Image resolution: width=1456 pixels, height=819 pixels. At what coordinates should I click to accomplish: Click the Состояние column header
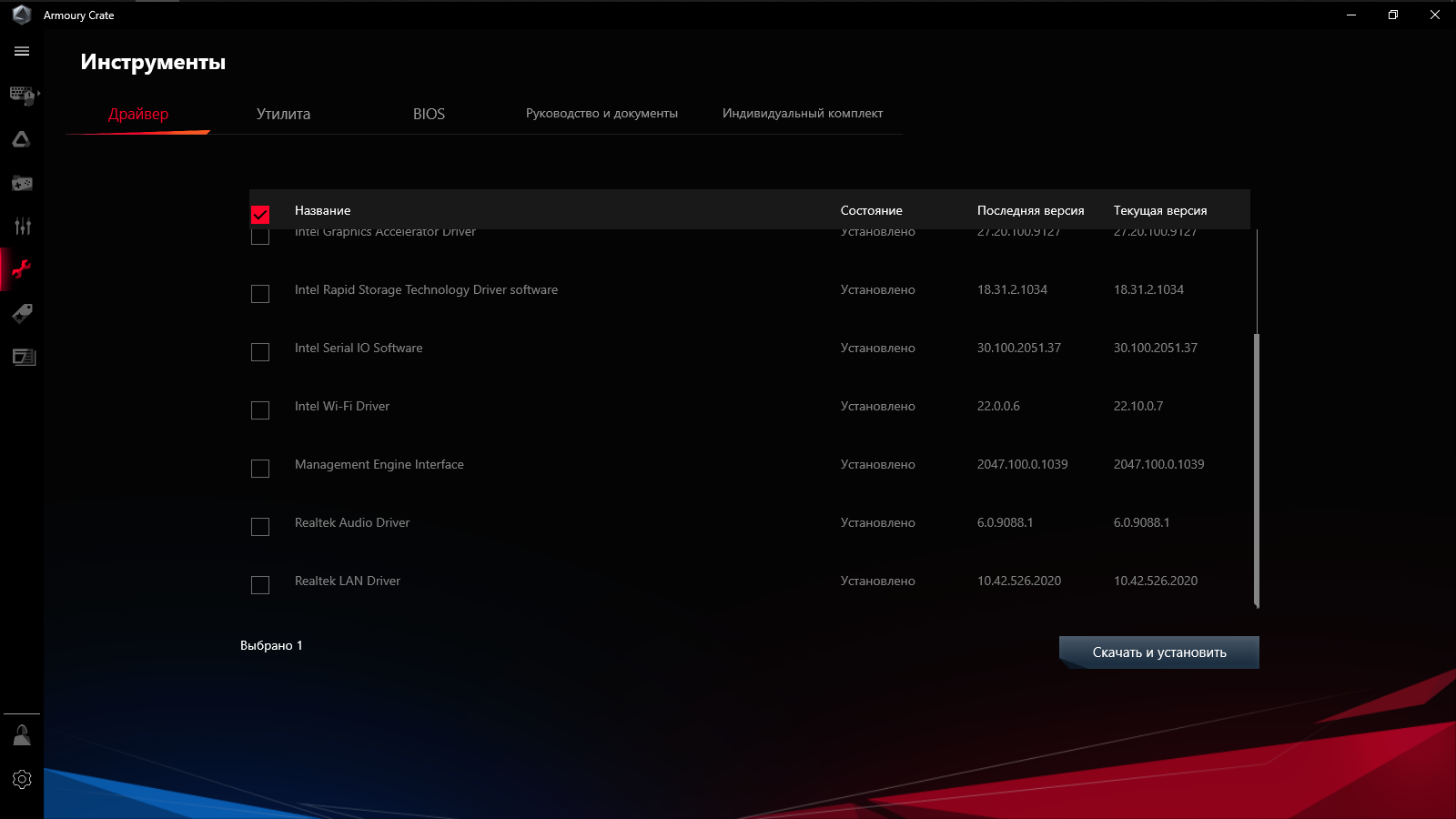(x=872, y=210)
